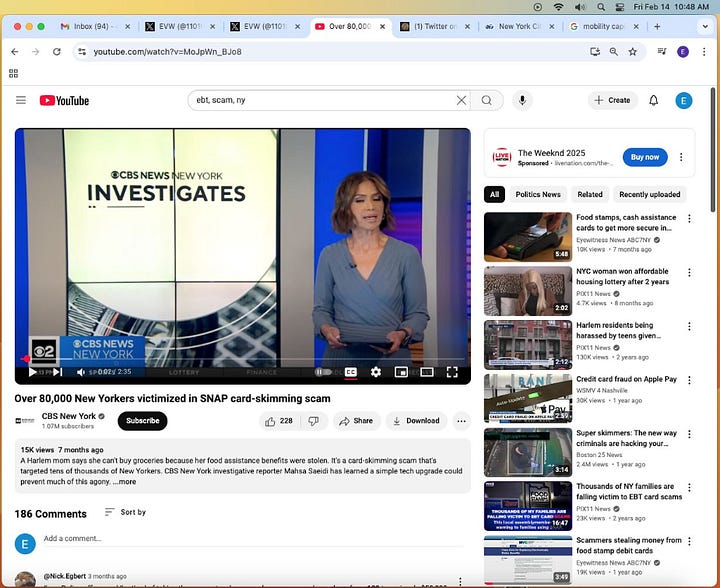720x588 pixels.
Task: Toggle closed captions in the player
Action: tap(351, 372)
